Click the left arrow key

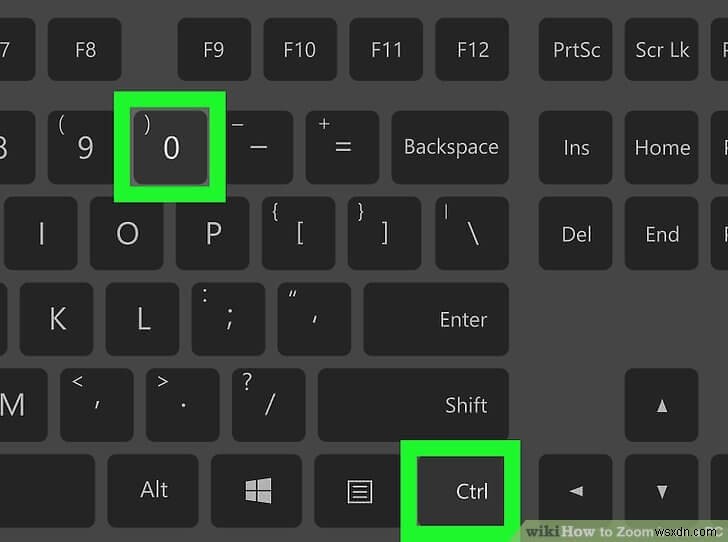(x=576, y=490)
